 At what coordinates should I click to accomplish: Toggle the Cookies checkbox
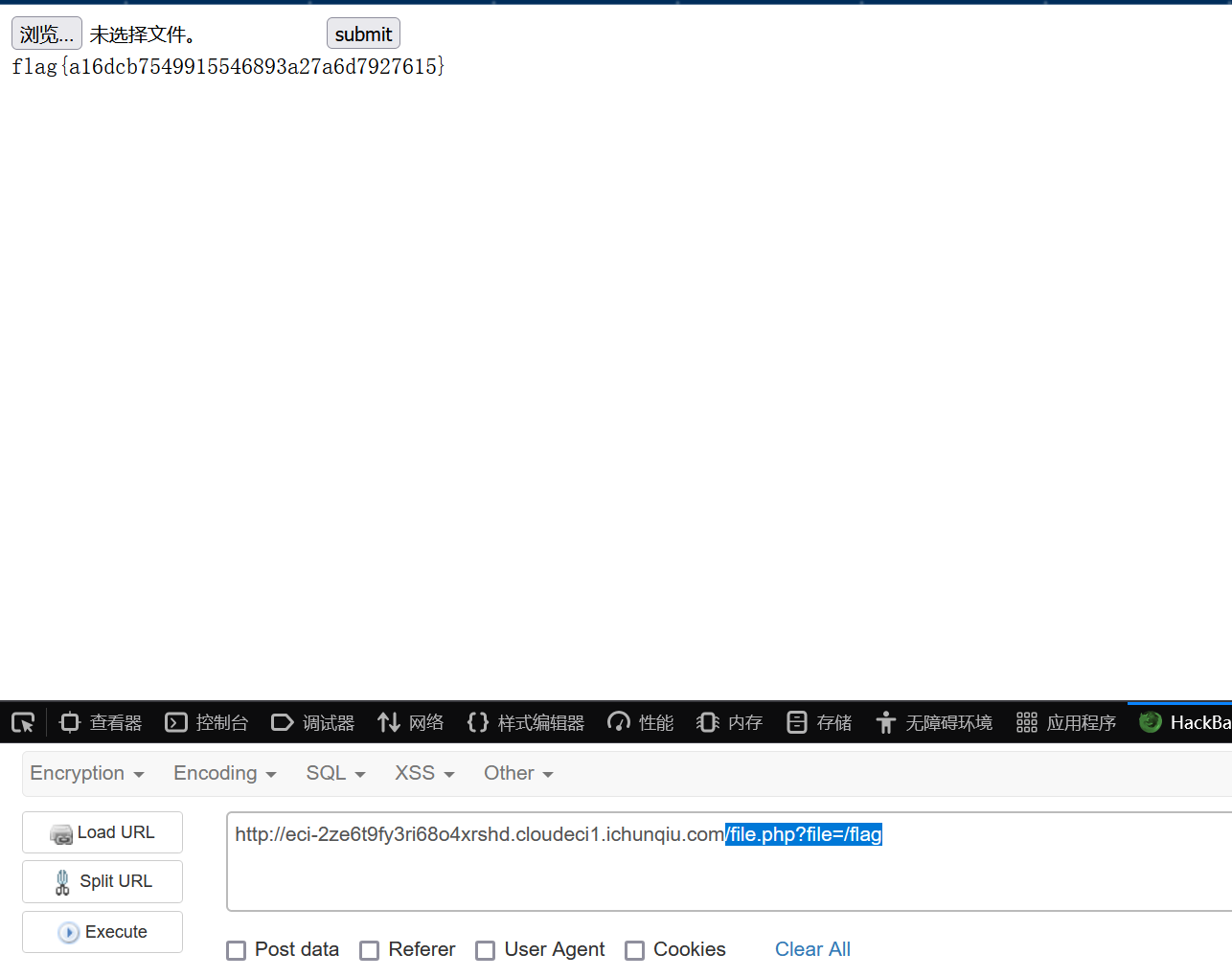(634, 950)
